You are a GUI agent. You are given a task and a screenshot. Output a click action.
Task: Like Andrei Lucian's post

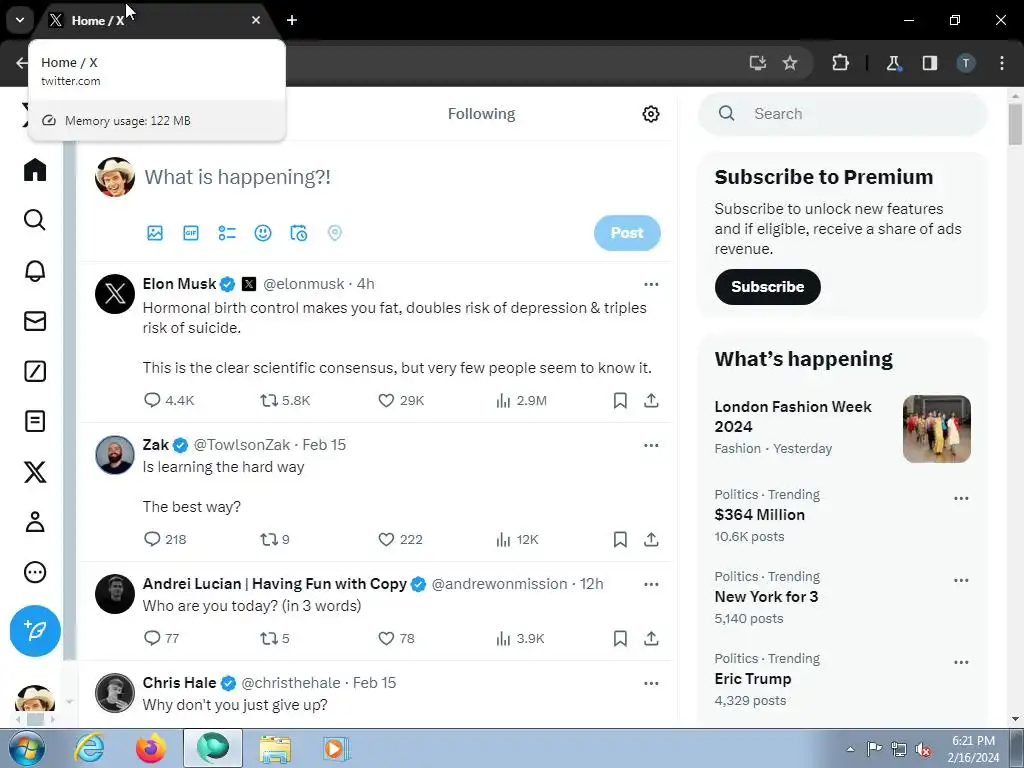pos(396,638)
